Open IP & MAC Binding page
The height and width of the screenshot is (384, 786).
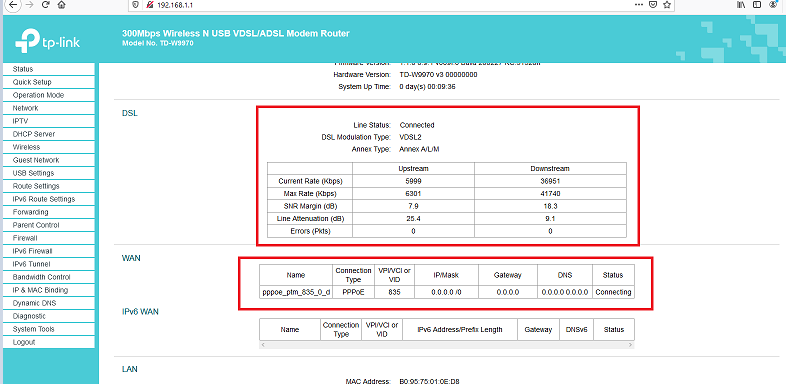(x=49, y=290)
